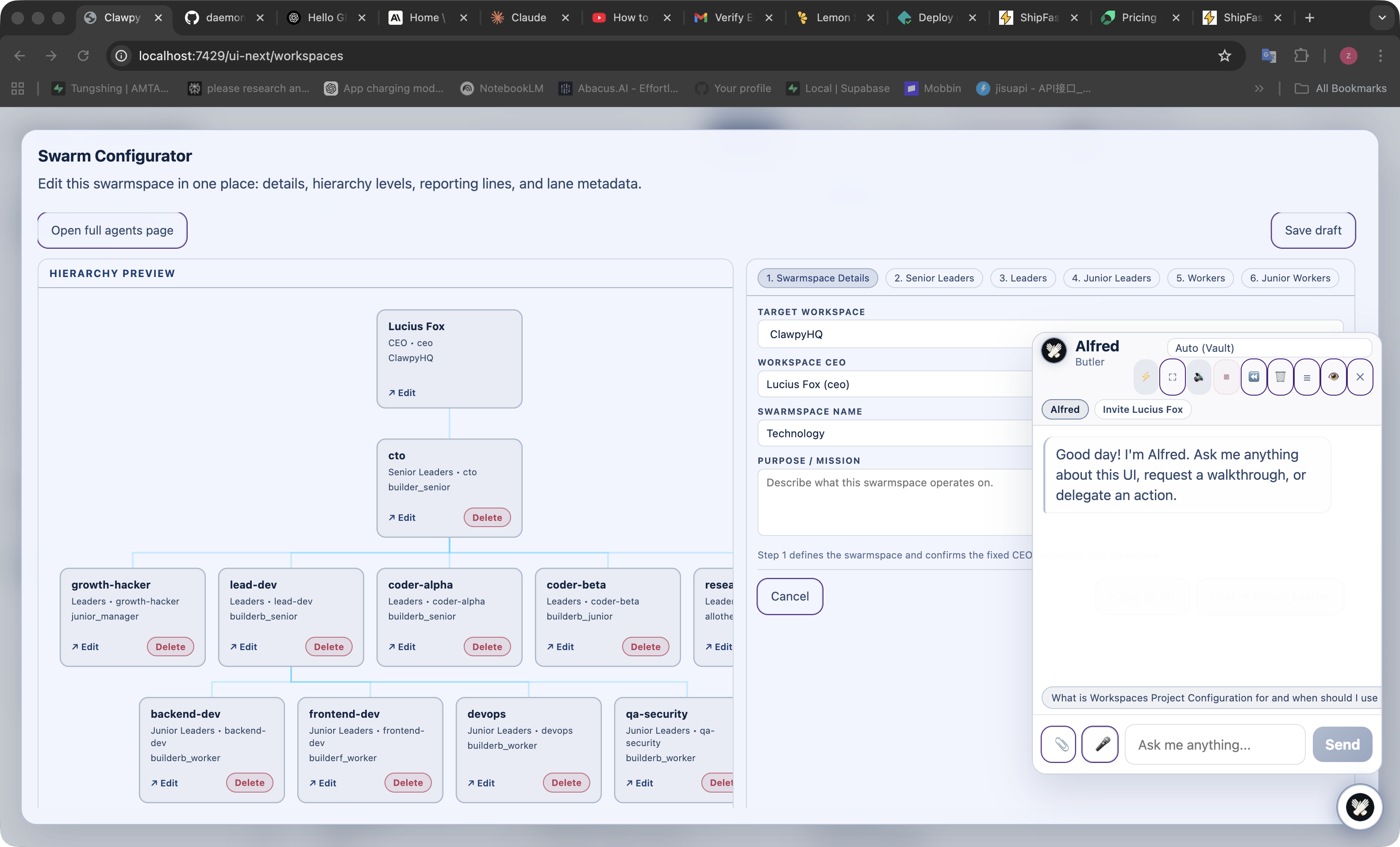Toggle the eye visibility icon in Alfred toolbar

pyautogui.click(x=1334, y=377)
